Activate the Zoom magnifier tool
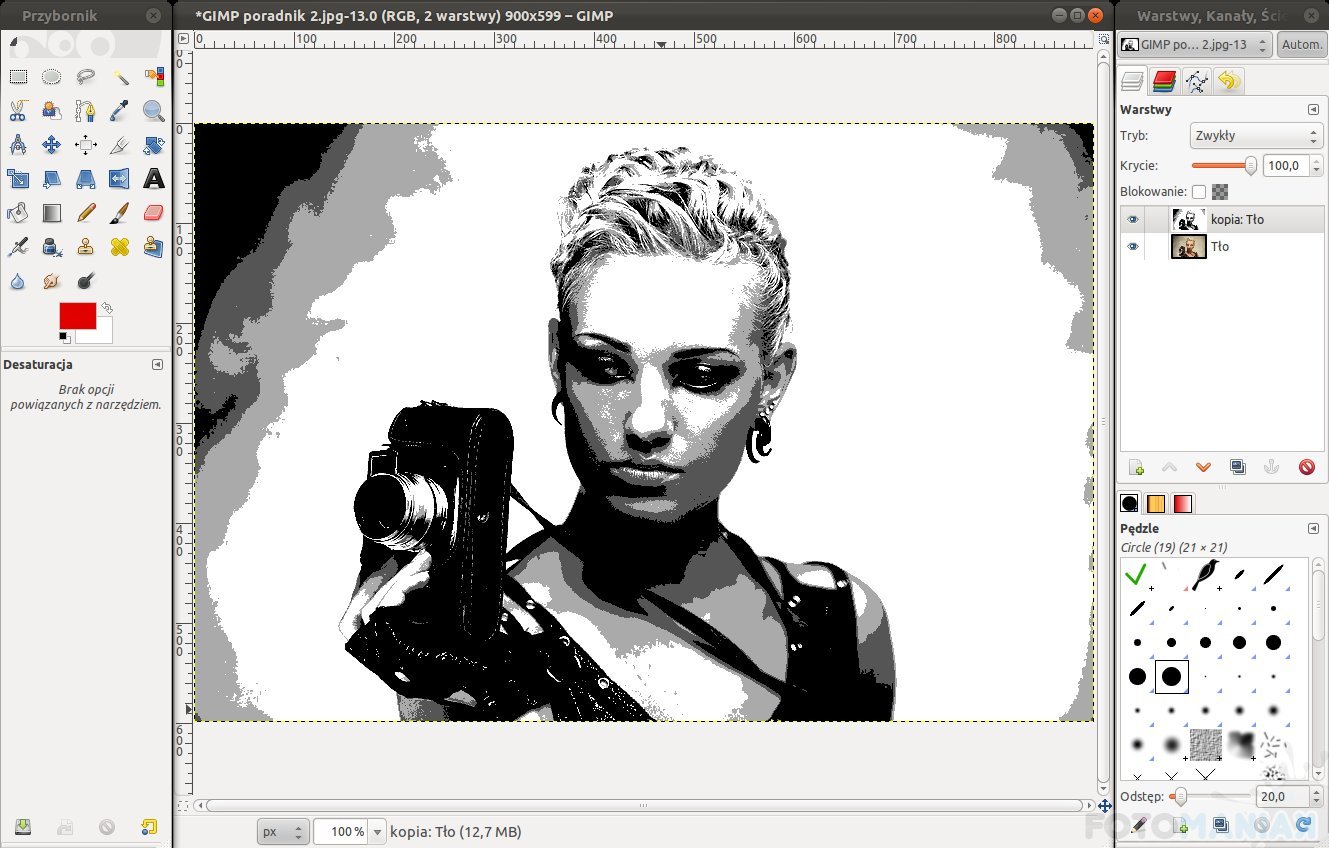Image resolution: width=1329 pixels, height=848 pixels. click(153, 111)
